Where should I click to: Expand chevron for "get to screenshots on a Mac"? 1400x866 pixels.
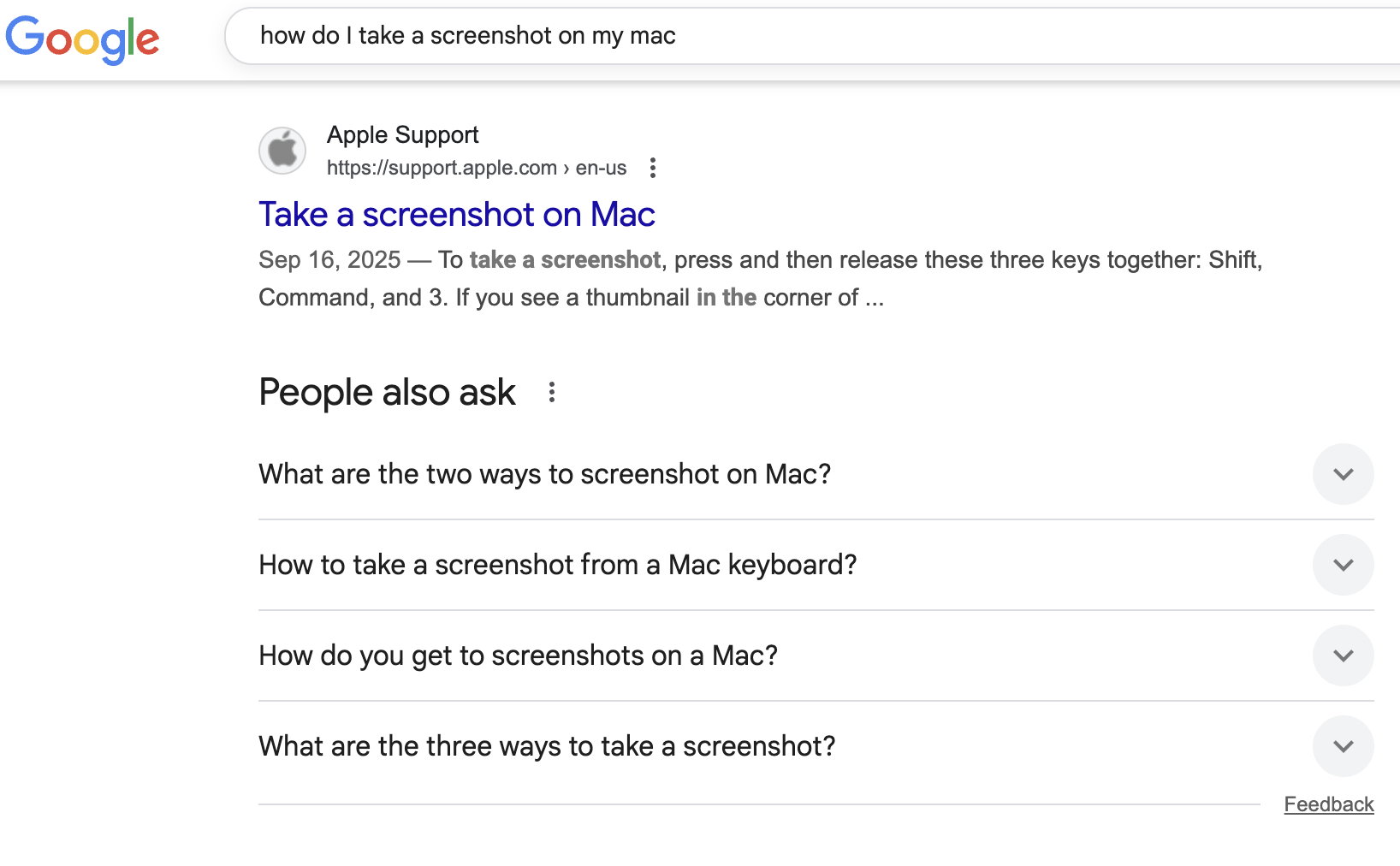[x=1343, y=655]
